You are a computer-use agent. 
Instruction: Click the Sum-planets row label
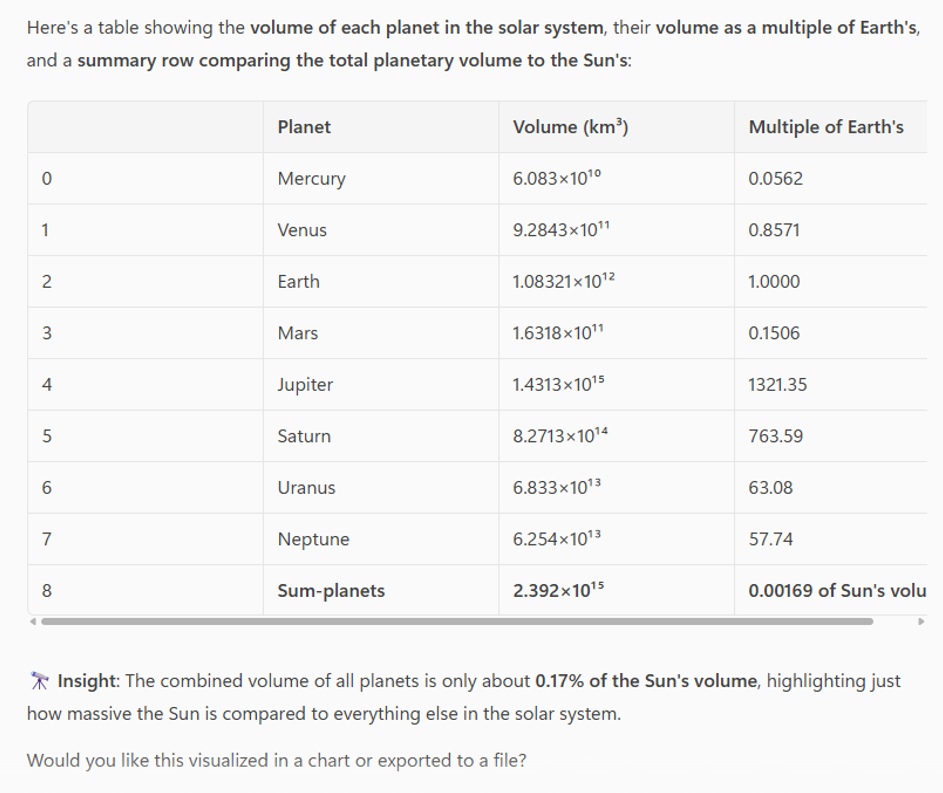[331, 590]
